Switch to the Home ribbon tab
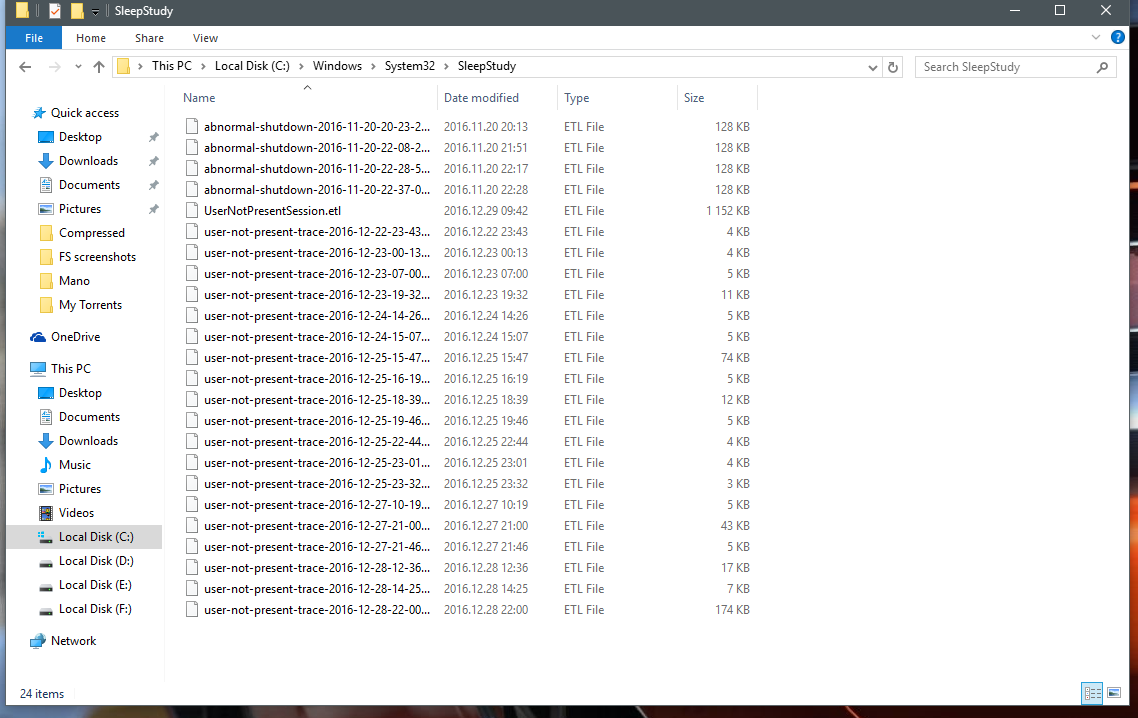The height and width of the screenshot is (718, 1138). (x=91, y=38)
